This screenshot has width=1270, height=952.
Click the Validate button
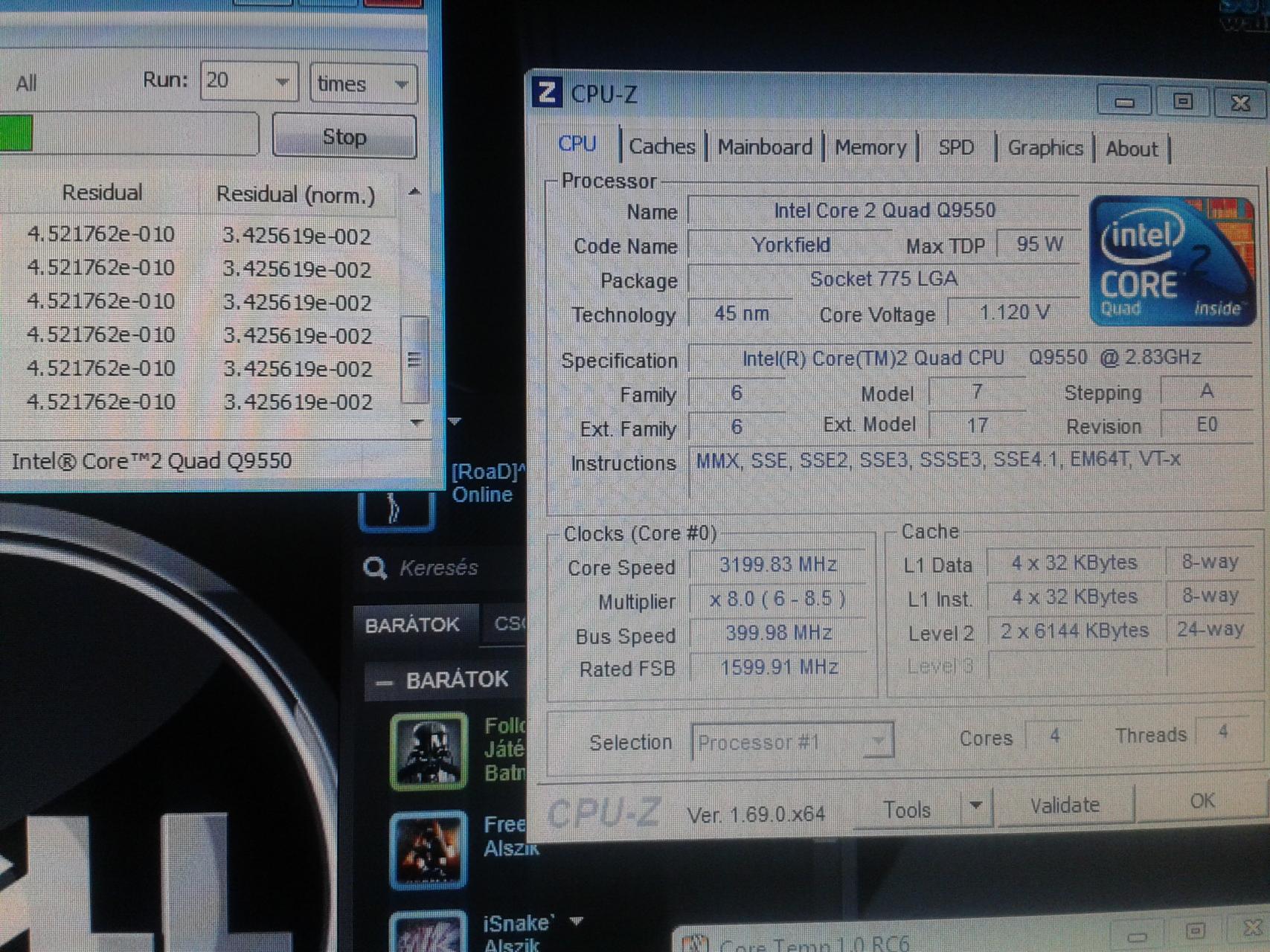1065,805
